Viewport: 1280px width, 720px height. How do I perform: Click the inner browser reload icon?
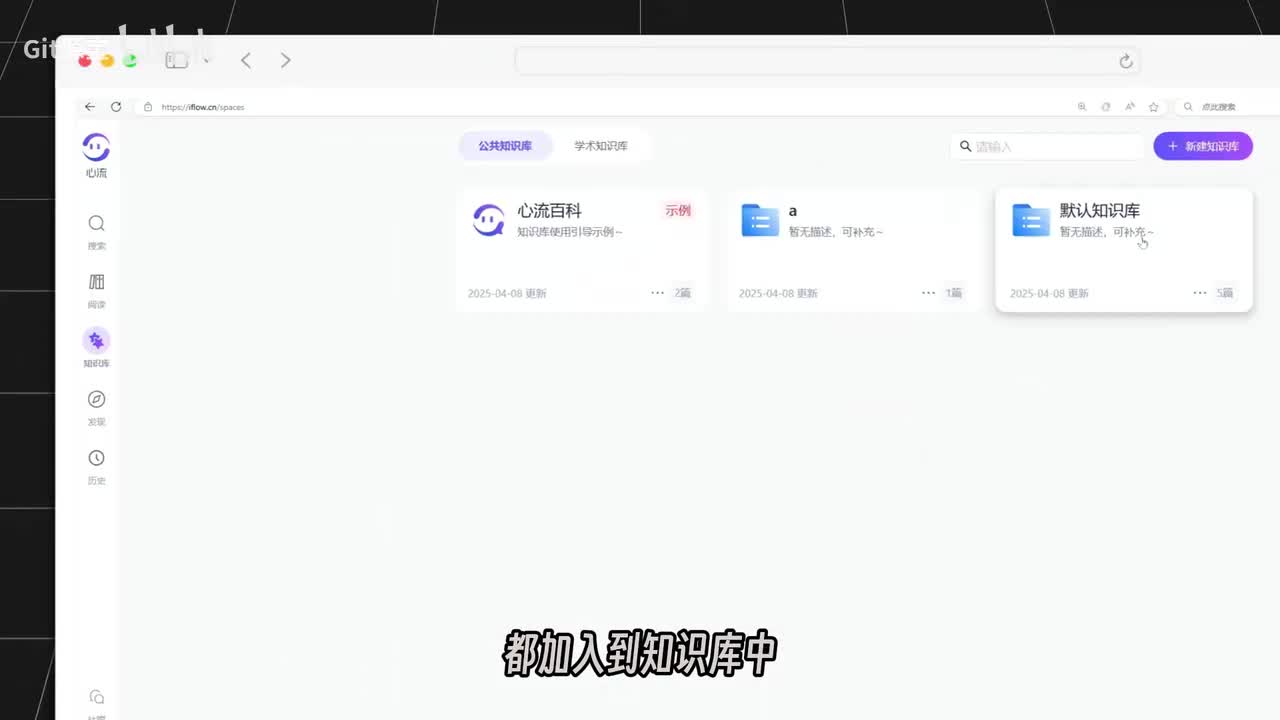point(116,107)
